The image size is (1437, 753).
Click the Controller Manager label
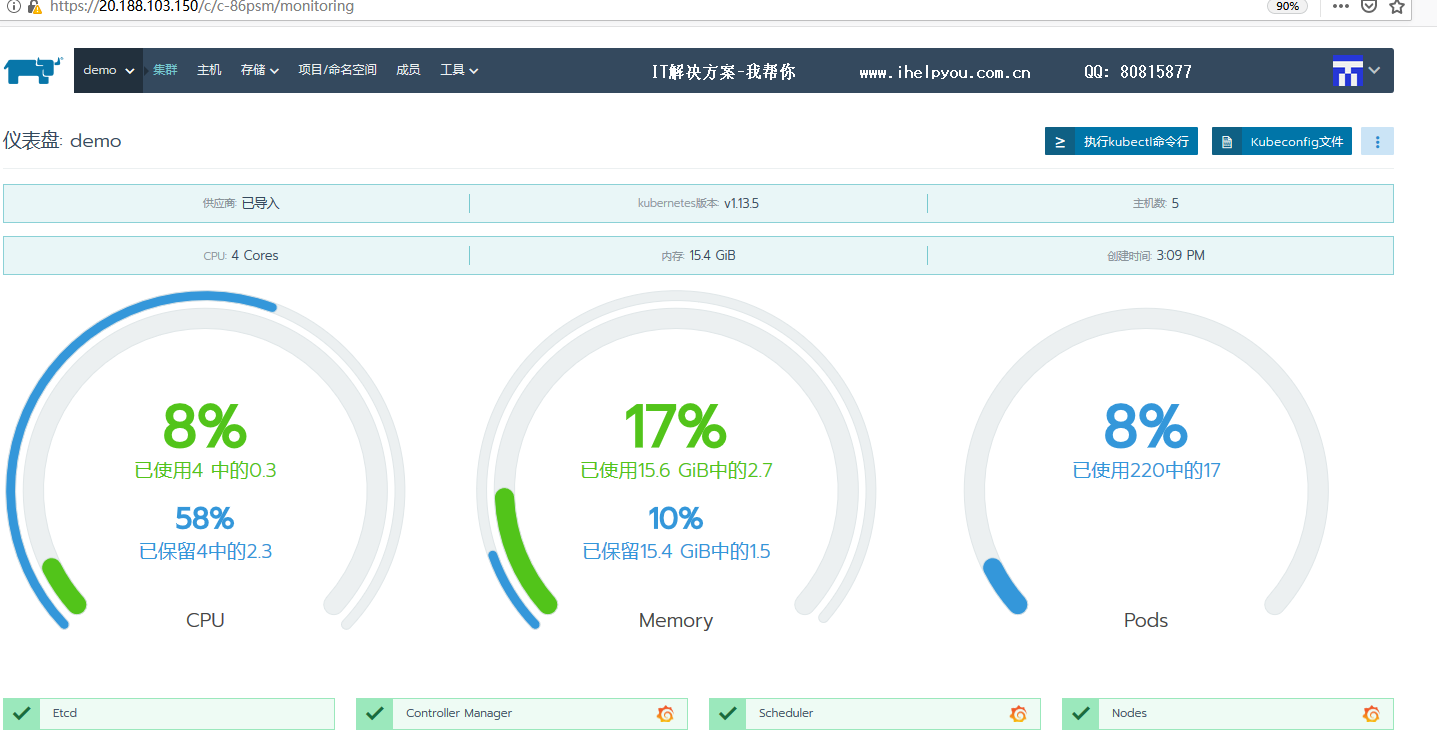click(459, 714)
